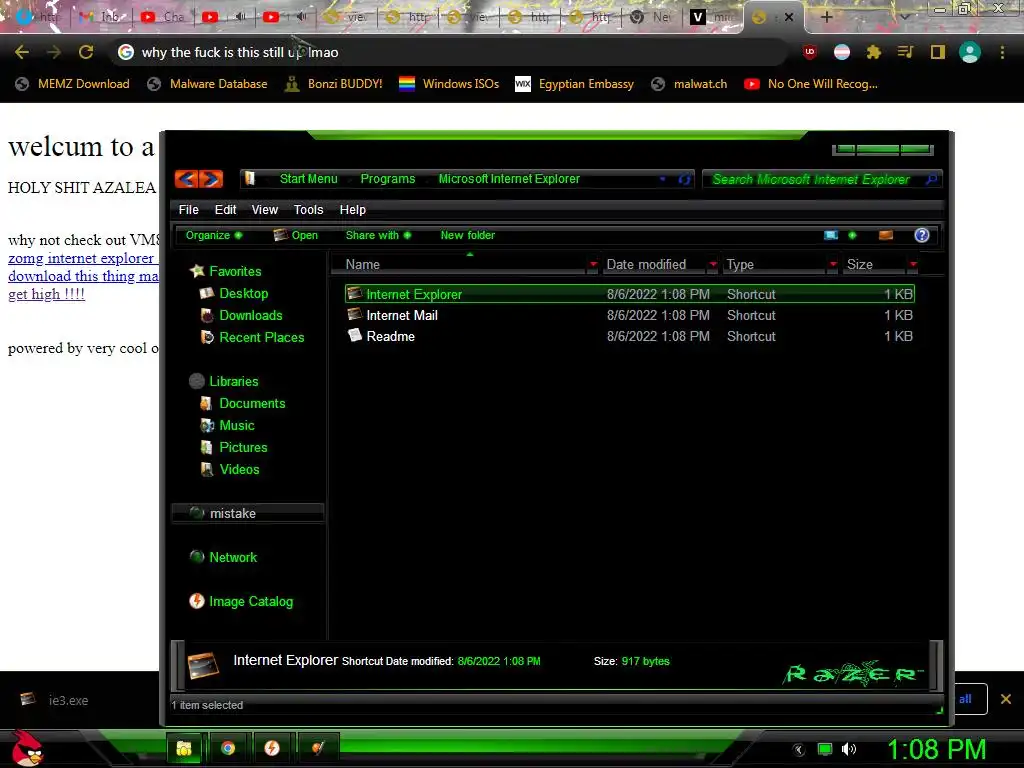The image size is (1024, 768).
Task: Open view options dropdown arrow
Action: pos(852,235)
